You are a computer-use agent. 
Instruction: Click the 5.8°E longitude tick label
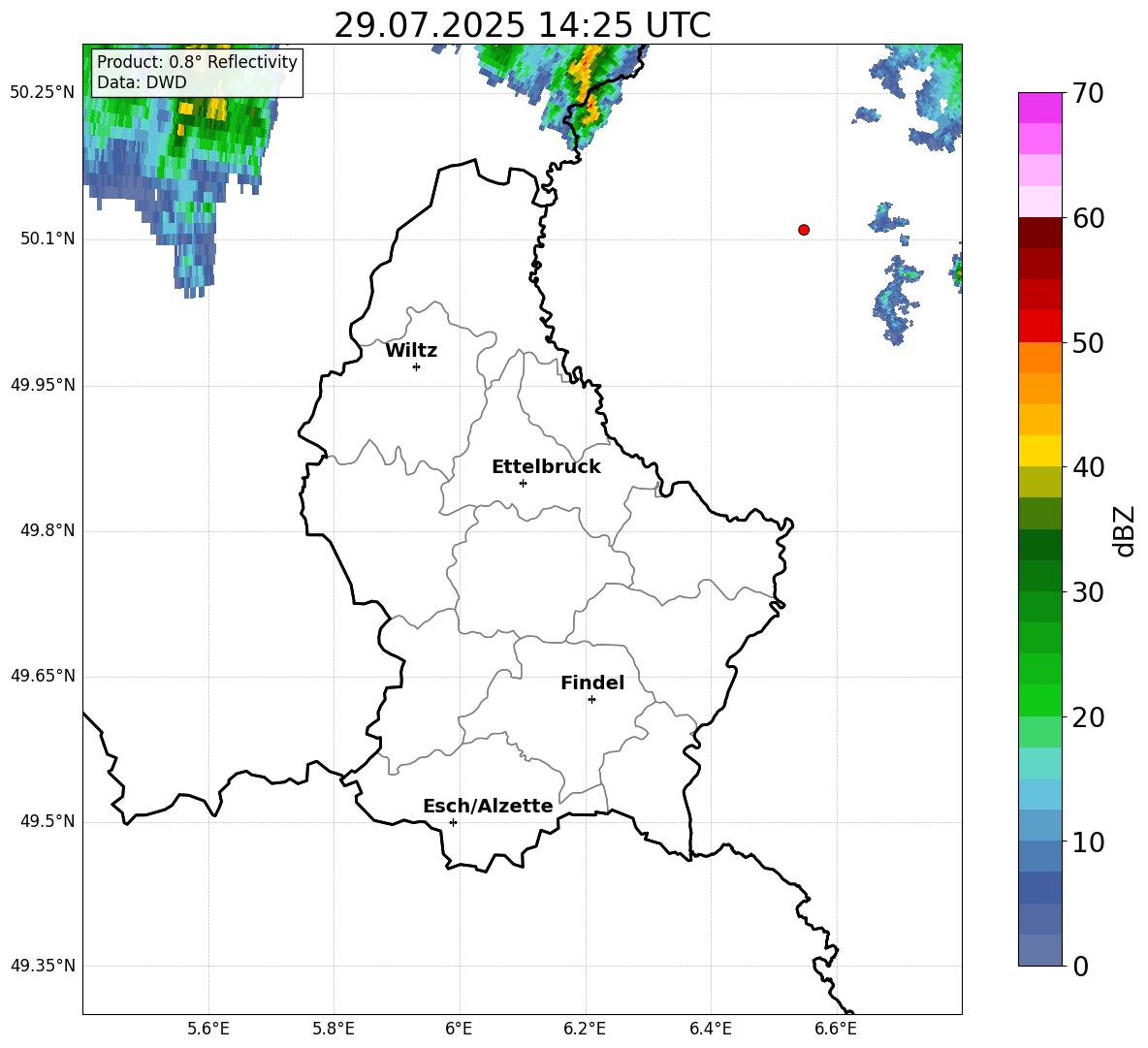(334, 1029)
